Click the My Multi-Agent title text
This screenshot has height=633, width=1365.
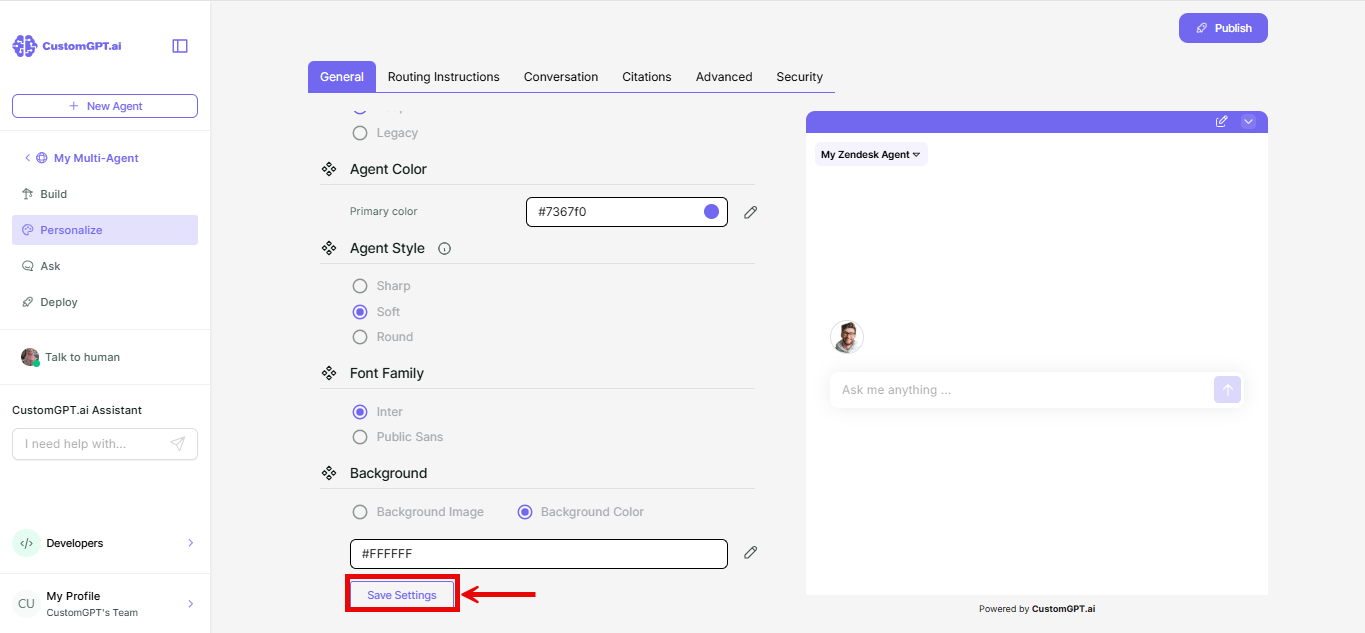pyautogui.click(x=96, y=158)
